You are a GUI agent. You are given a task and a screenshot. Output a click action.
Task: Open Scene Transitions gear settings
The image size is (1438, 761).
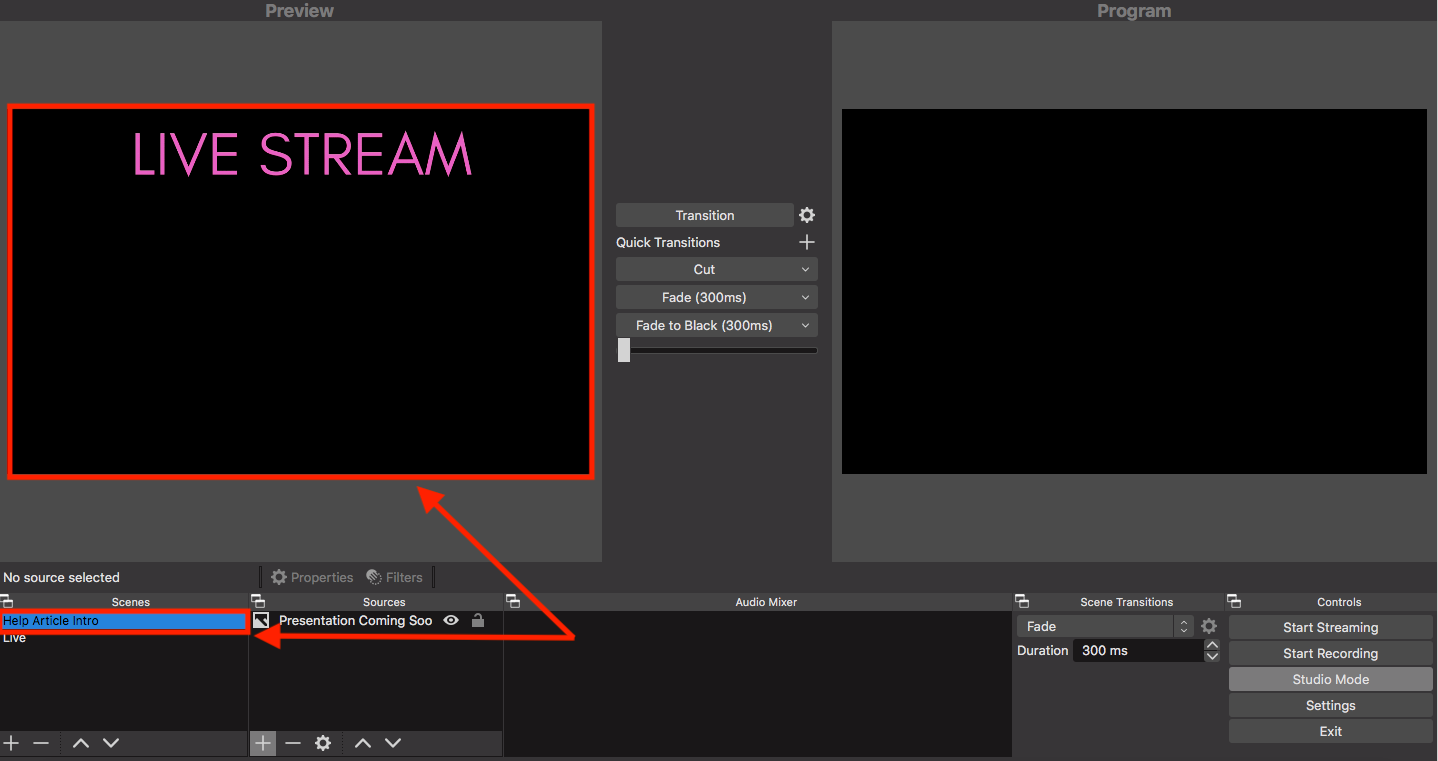coord(1209,626)
